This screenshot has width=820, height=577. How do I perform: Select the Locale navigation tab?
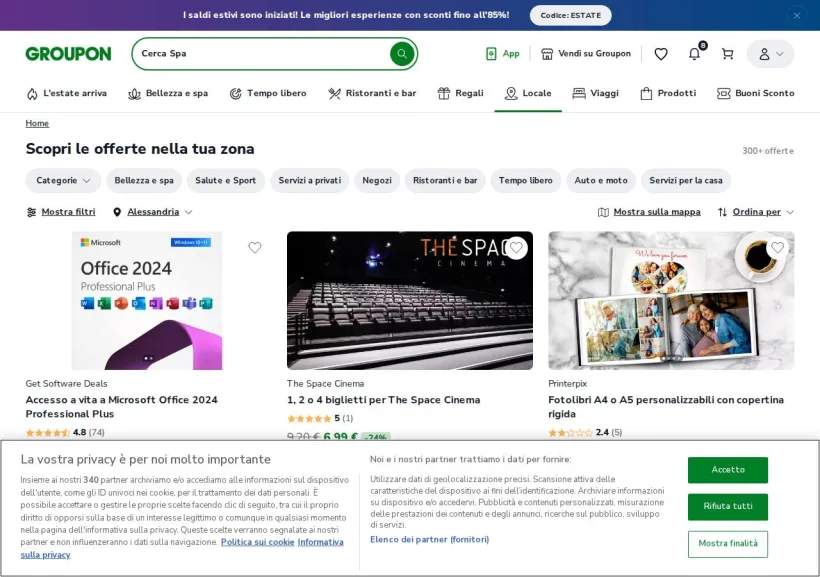click(x=528, y=93)
